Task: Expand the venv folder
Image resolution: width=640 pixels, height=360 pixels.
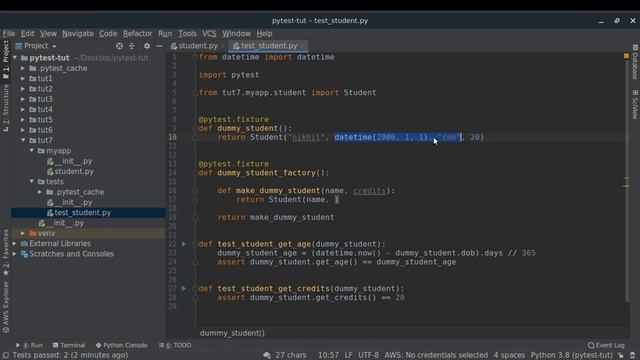Action: (23, 233)
